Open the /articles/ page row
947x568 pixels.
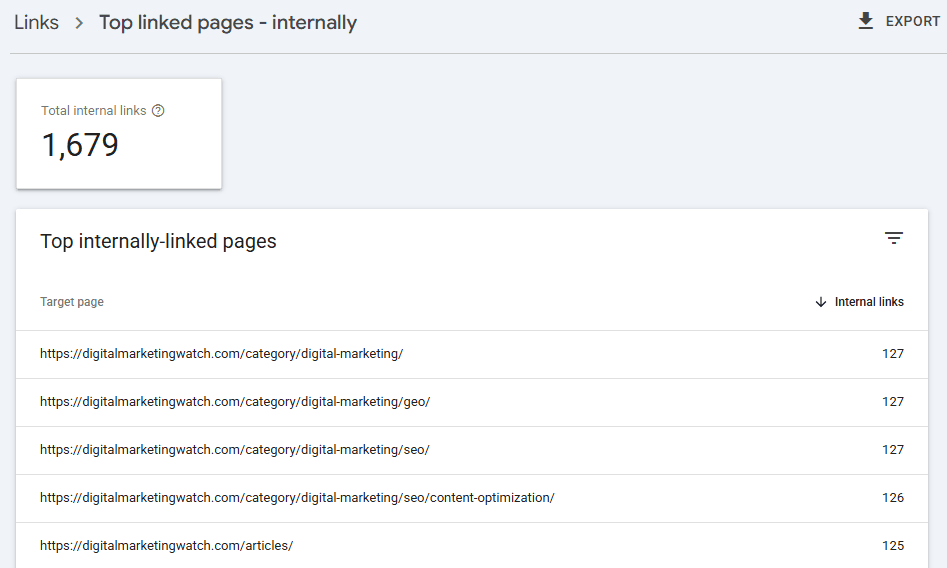472,546
